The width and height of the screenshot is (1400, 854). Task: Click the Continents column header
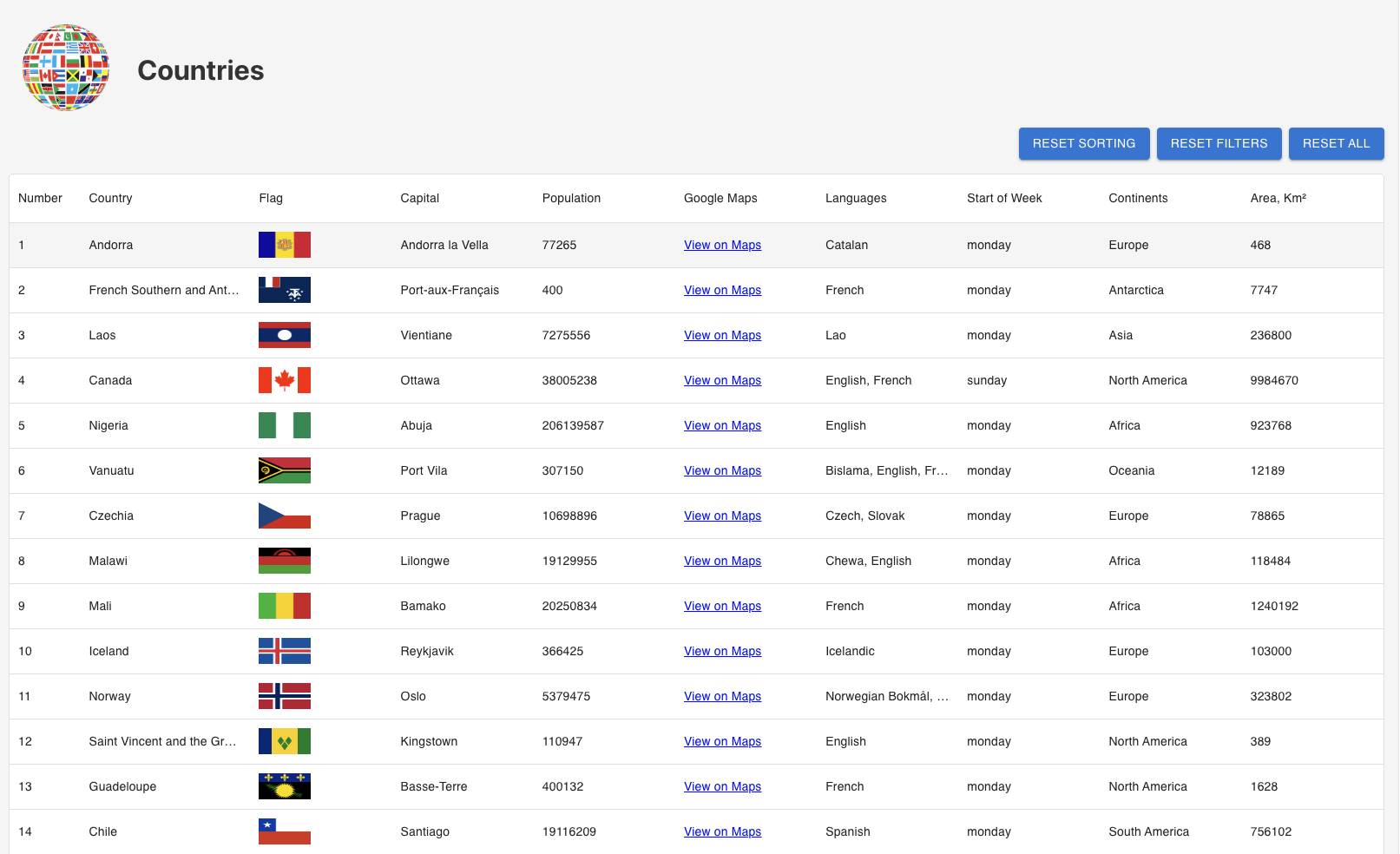(x=1138, y=198)
